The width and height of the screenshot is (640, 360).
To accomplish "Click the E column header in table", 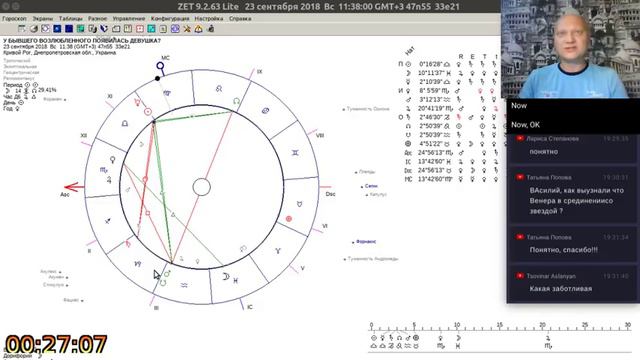I will pyautogui.click(x=472, y=56).
